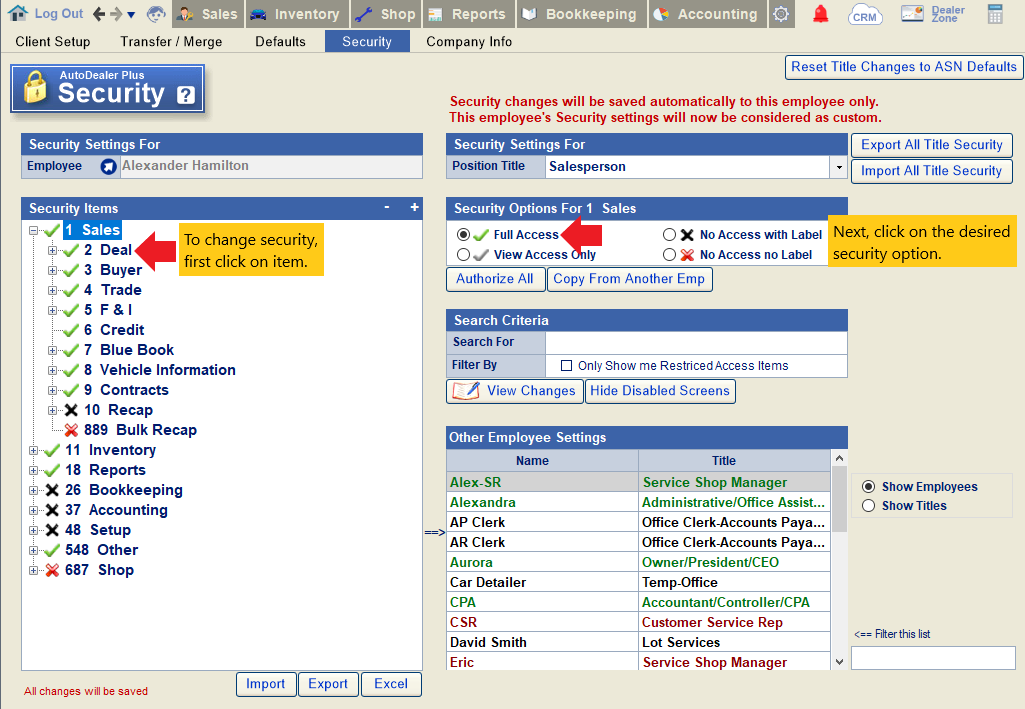Enable Only Show me Restricted Access Items
This screenshot has height=709, width=1025.
[567, 365]
